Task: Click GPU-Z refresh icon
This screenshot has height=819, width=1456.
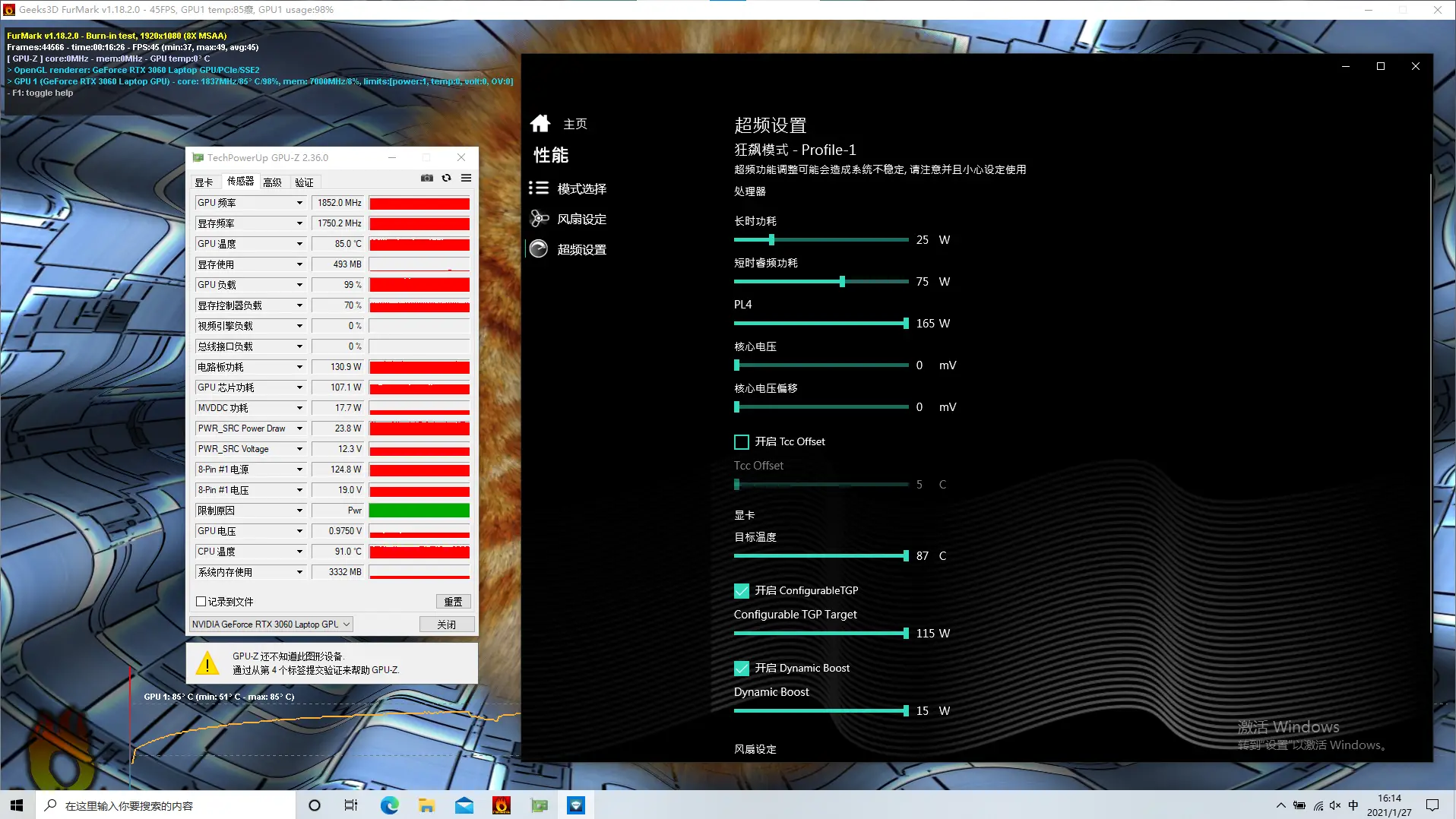Action: (x=447, y=178)
